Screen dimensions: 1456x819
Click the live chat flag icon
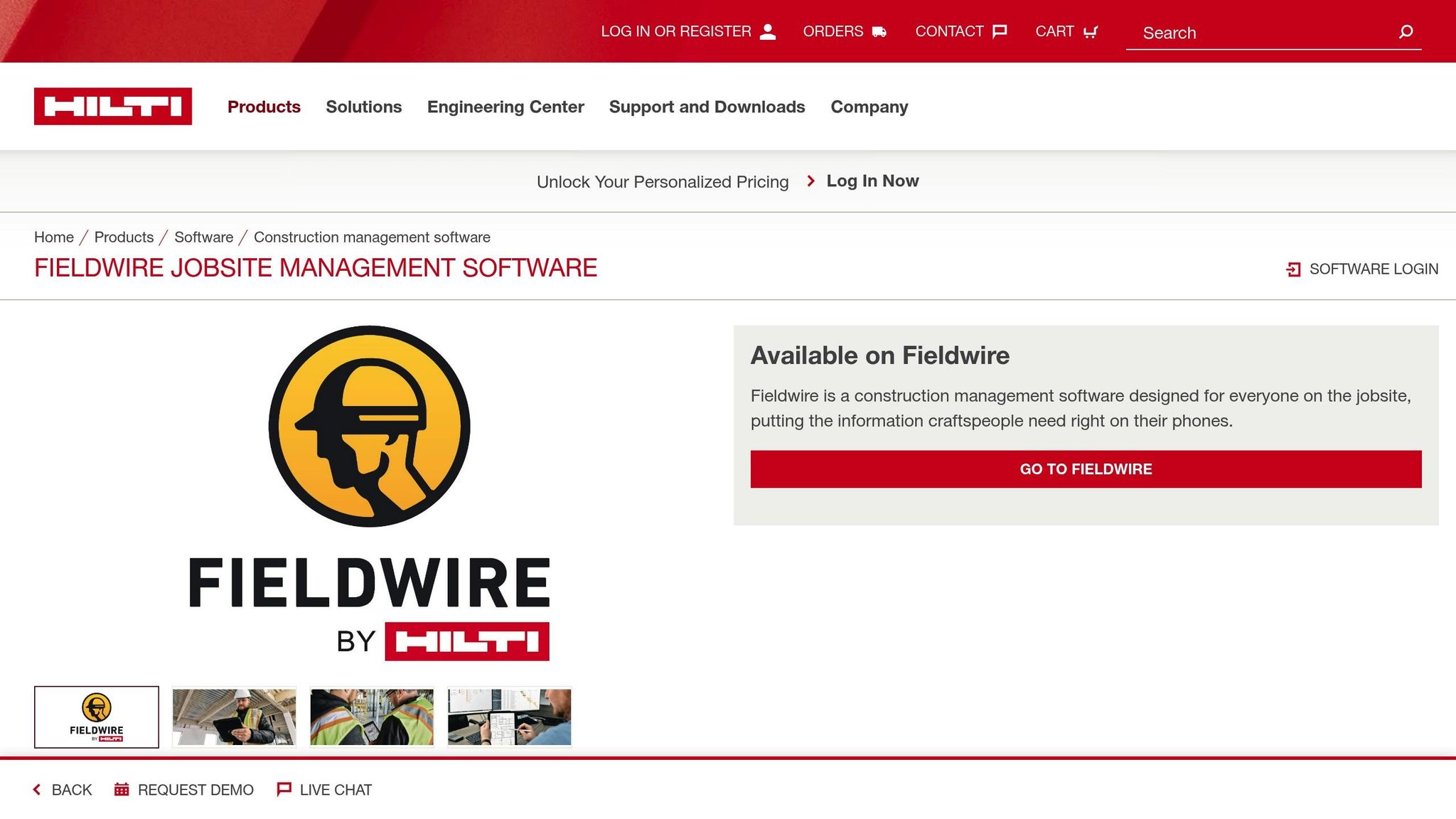pos(284,789)
